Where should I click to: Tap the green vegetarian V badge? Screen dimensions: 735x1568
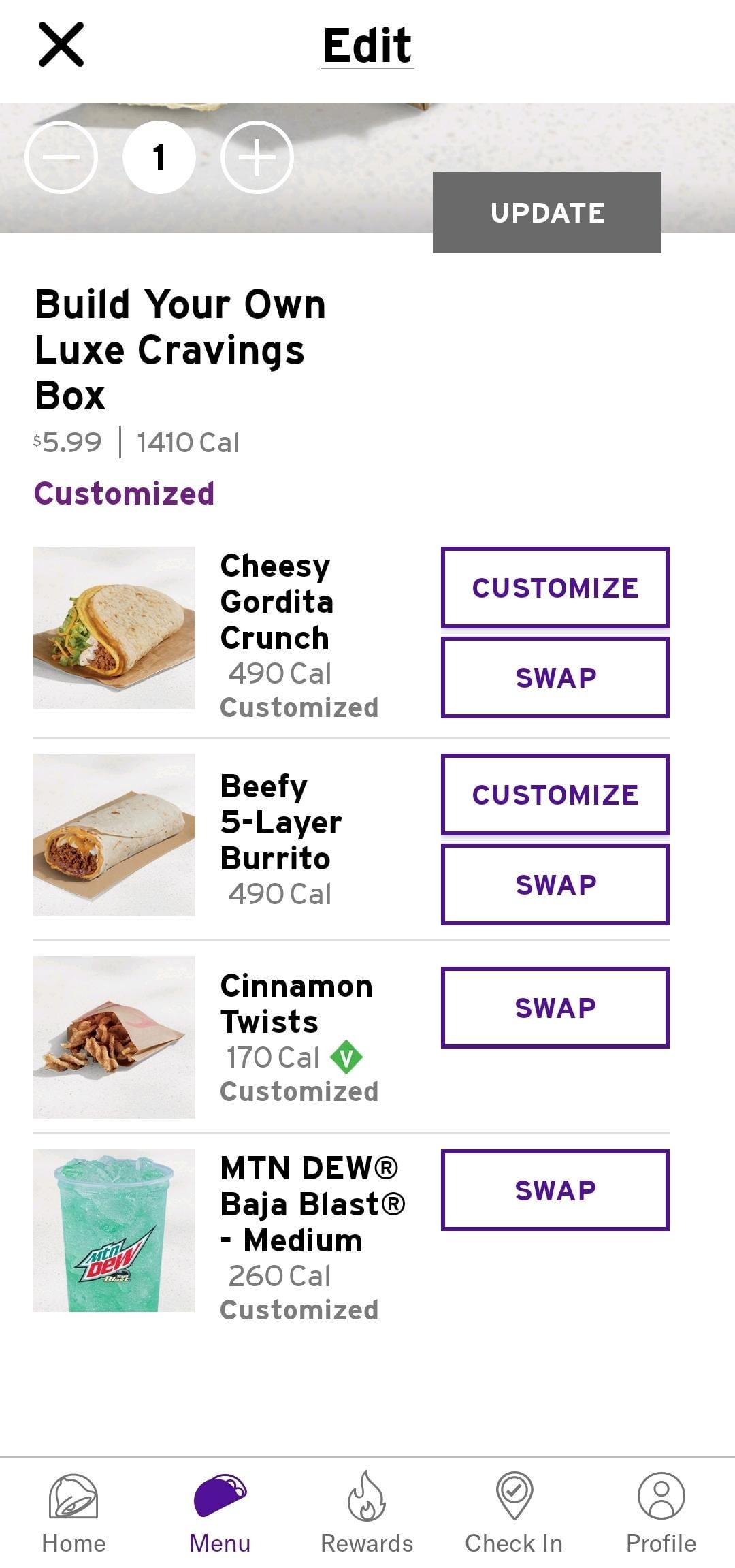coord(346,1057)
